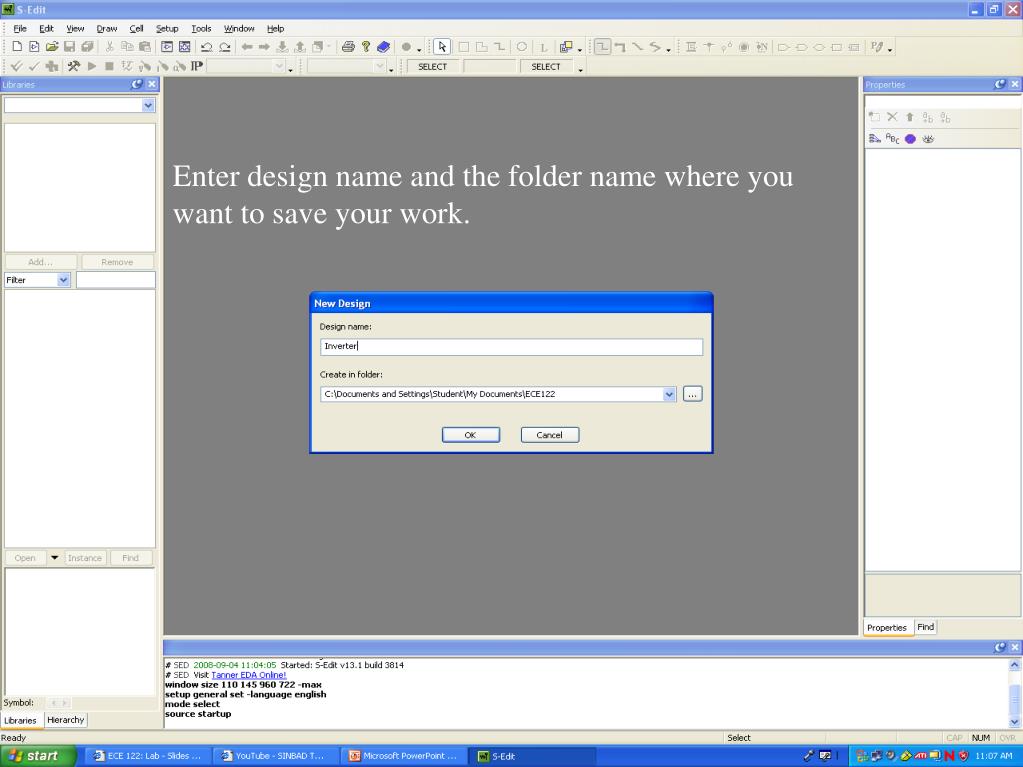
Task: Click the ATI tray icon
Action: pos(921,756)
